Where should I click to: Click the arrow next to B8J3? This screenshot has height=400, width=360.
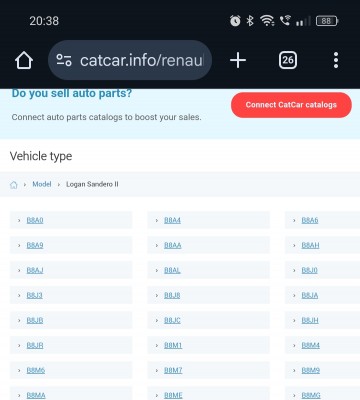(19, 295)
